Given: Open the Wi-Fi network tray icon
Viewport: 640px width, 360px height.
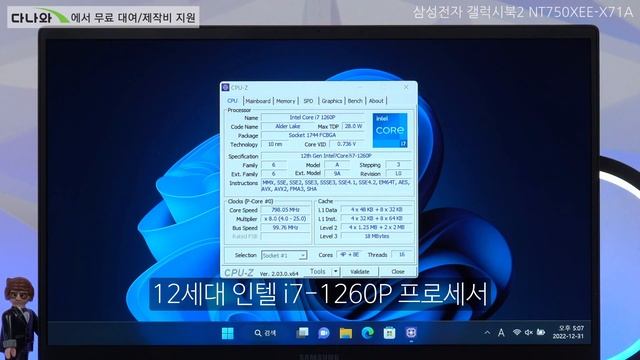Looking at the screenshot, I should tap(517, 332).
